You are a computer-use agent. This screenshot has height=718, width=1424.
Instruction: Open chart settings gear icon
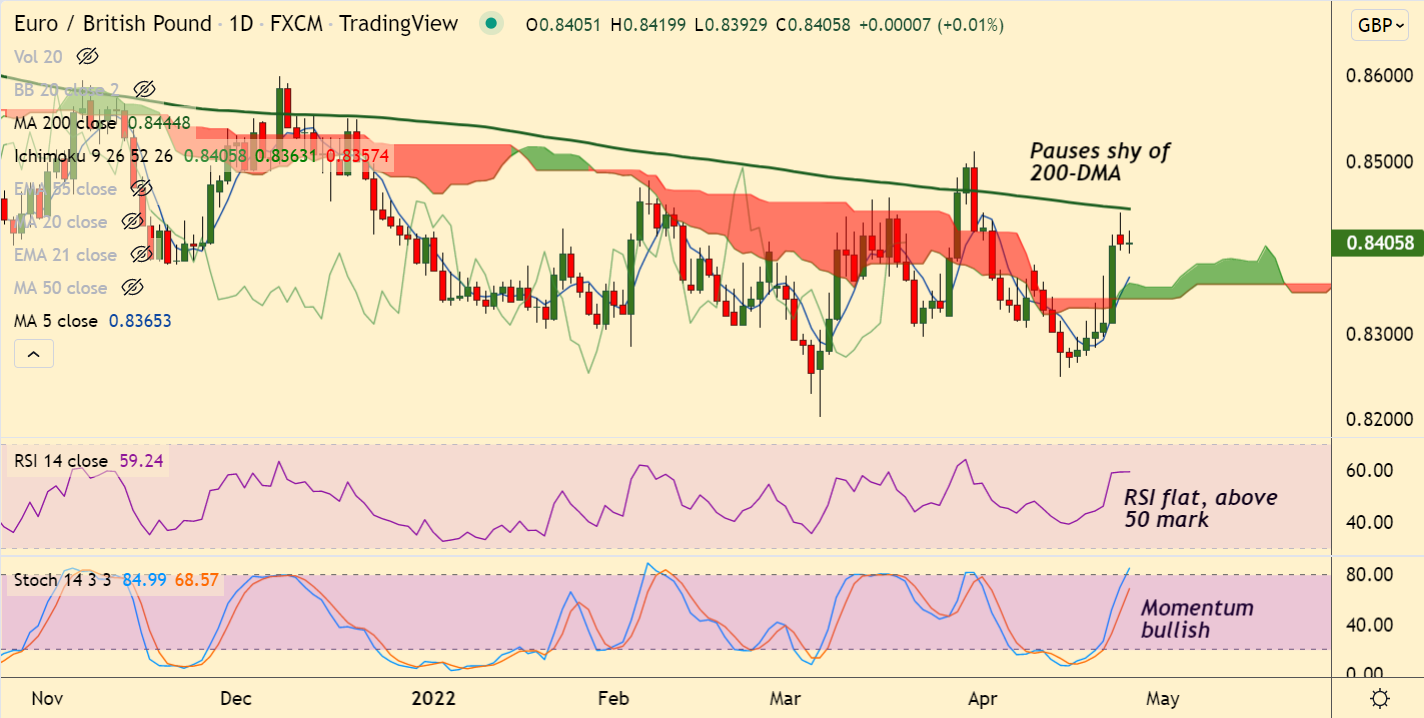click(x=1380, y=697)
